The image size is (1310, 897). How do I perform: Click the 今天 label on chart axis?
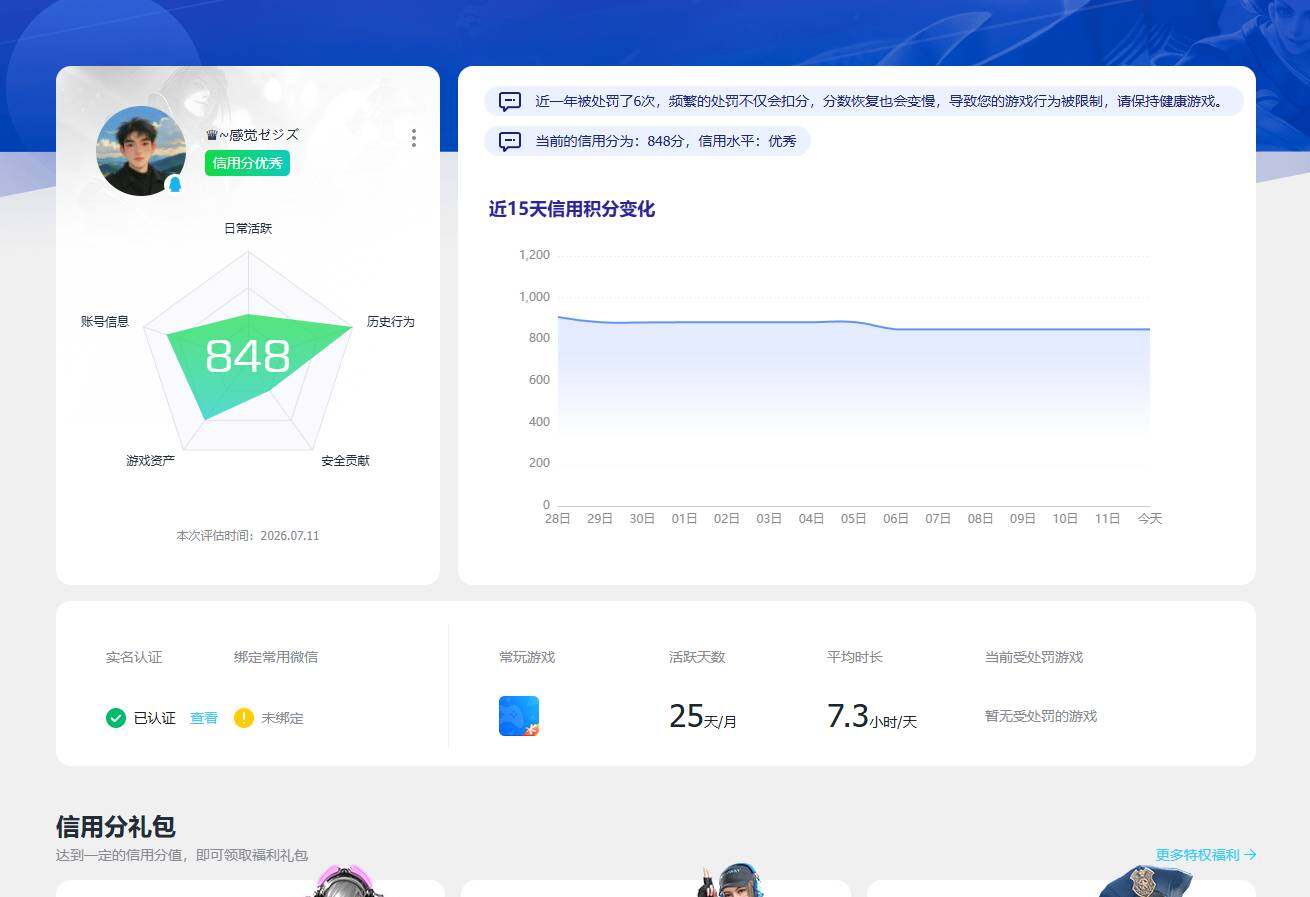coord(1149,519)
